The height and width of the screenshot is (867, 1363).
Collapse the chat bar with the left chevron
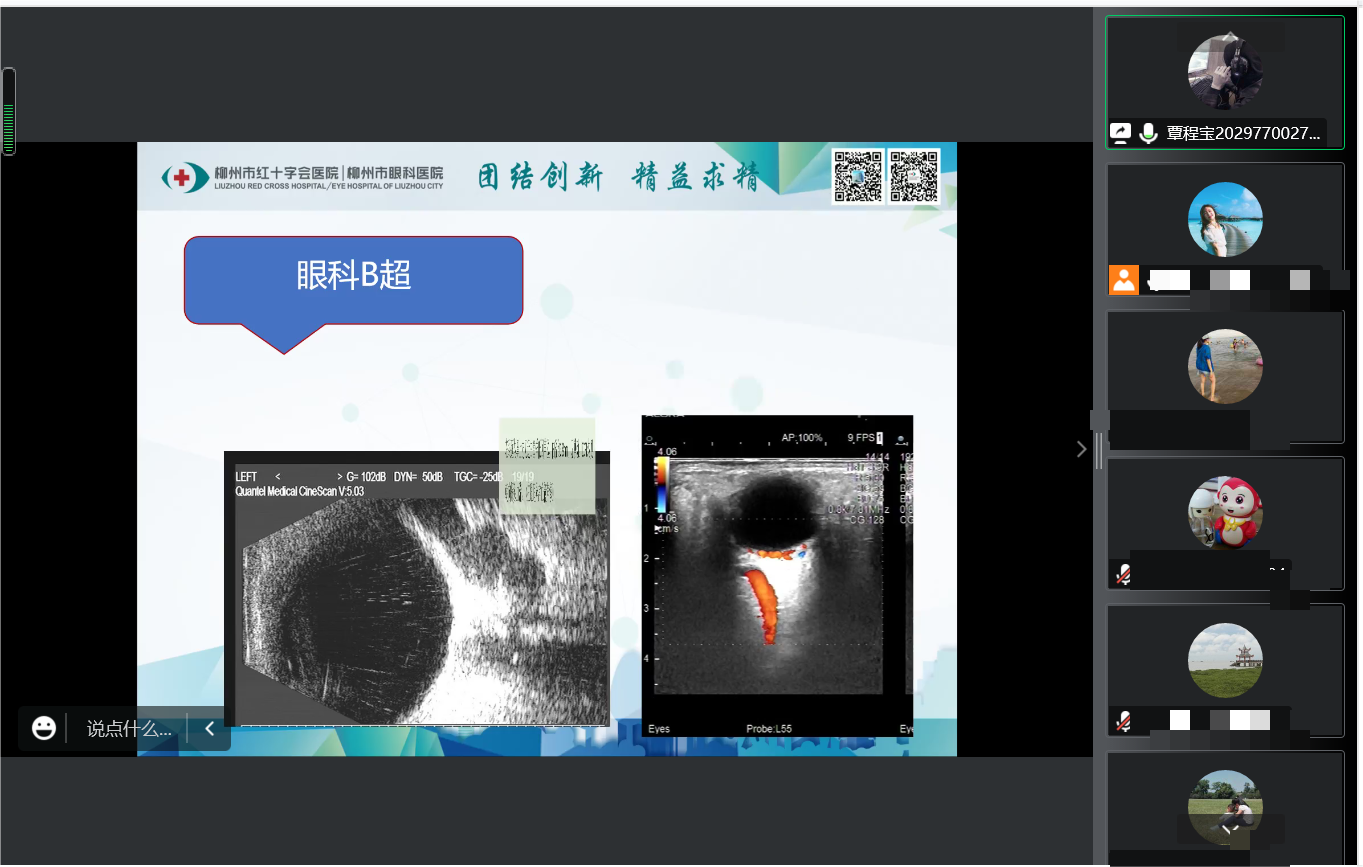tap(210, 728)
